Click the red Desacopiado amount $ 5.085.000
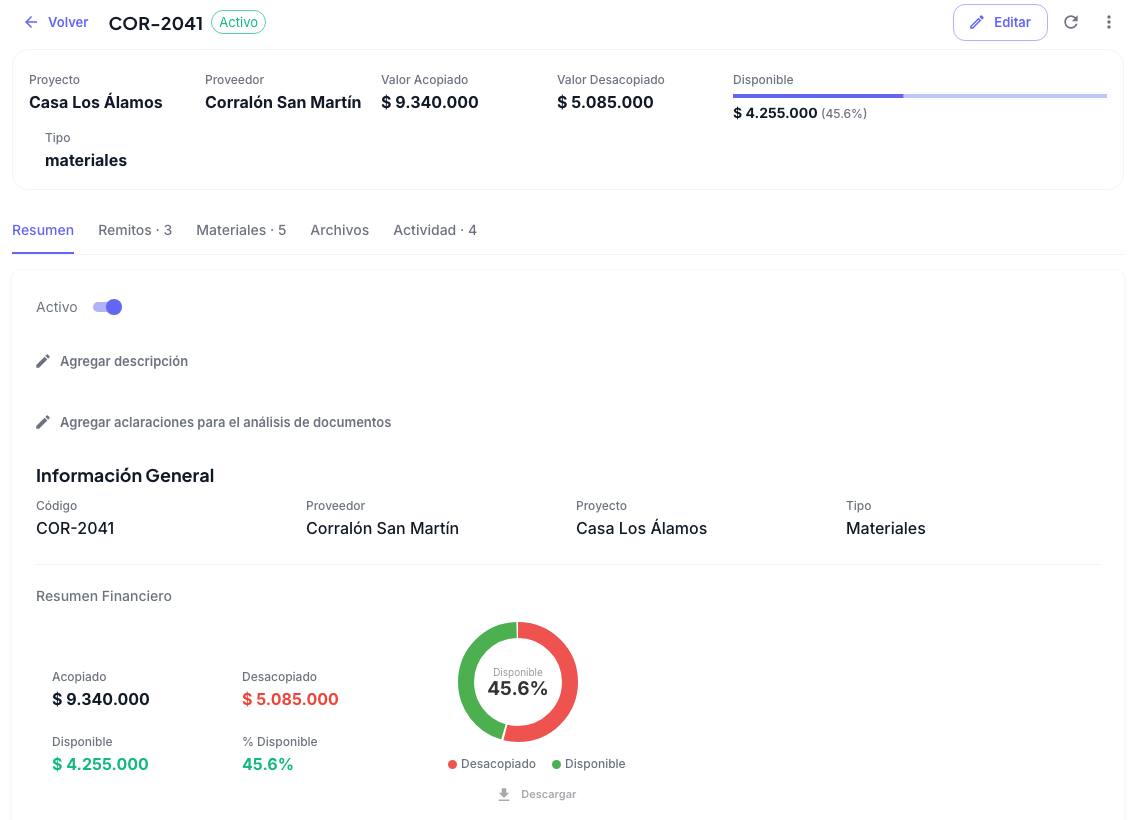This screenshot has width=1136, height=820. click(290, 699)
